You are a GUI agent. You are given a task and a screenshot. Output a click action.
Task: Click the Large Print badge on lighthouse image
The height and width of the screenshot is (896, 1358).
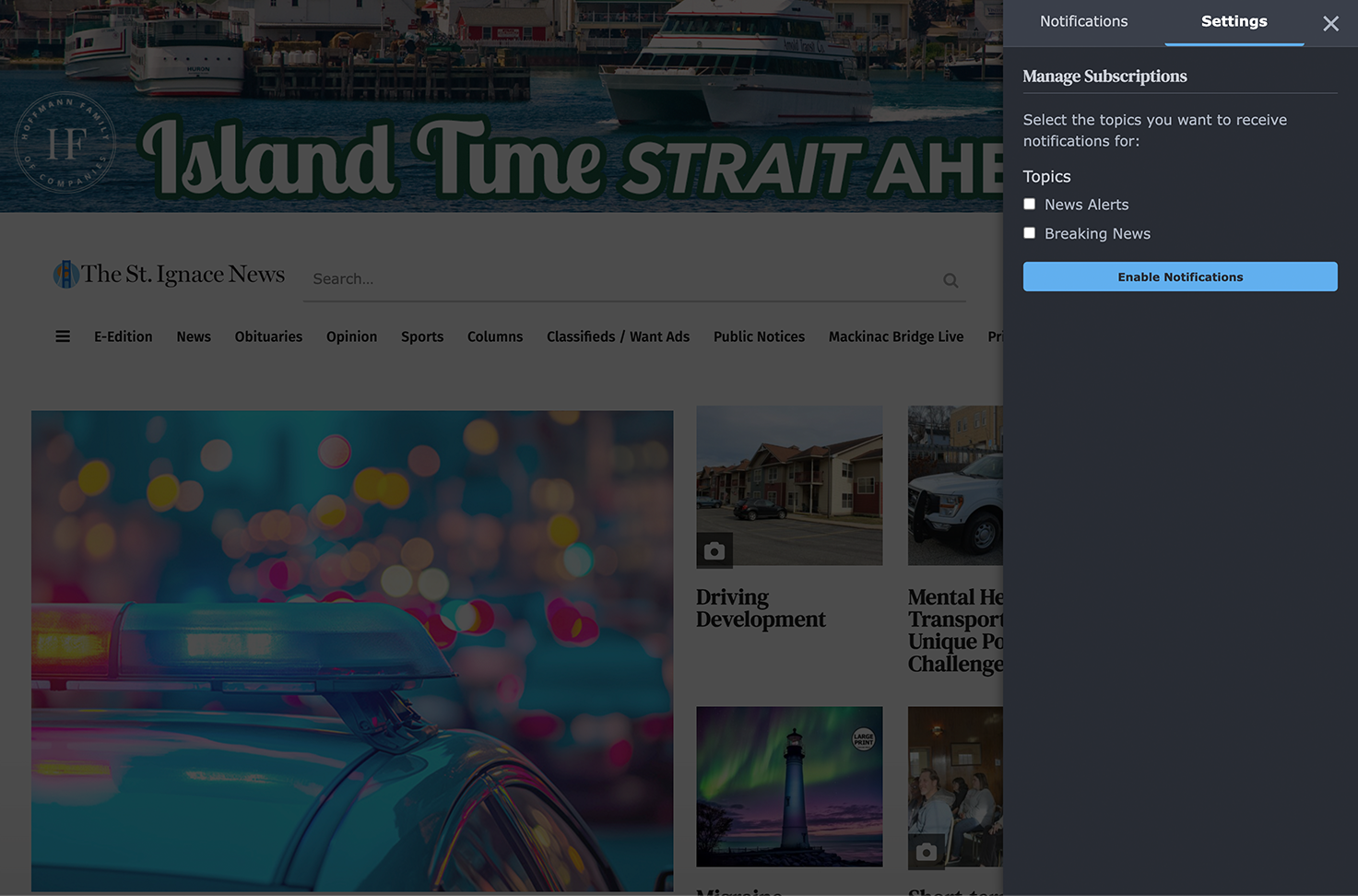click(864, 738)
